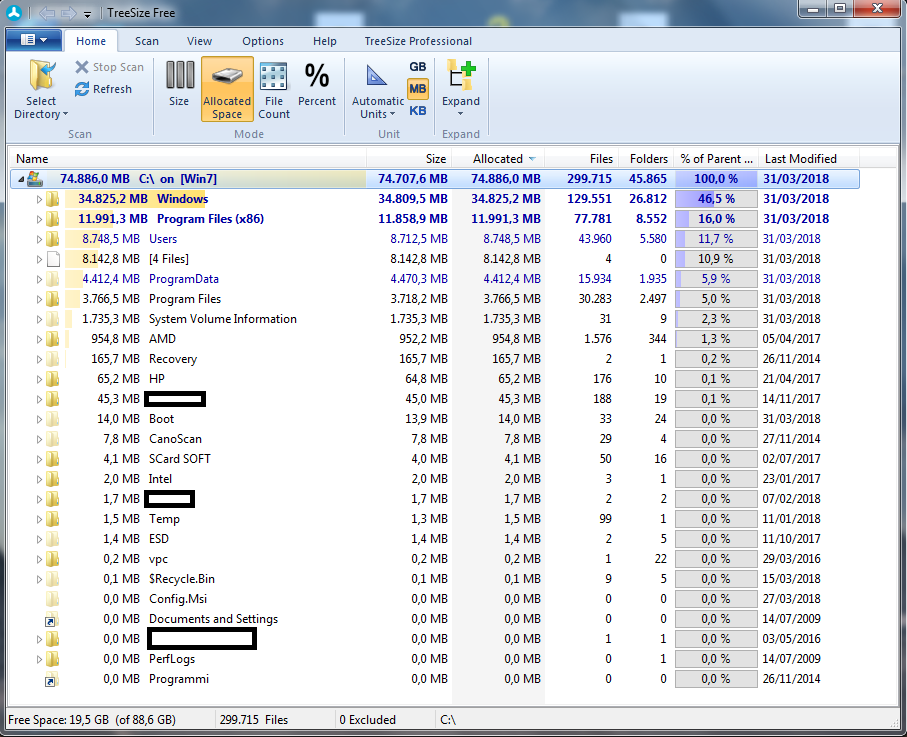Open the View tab
This screenshot has height=737, width=907.
click(199, 41)
